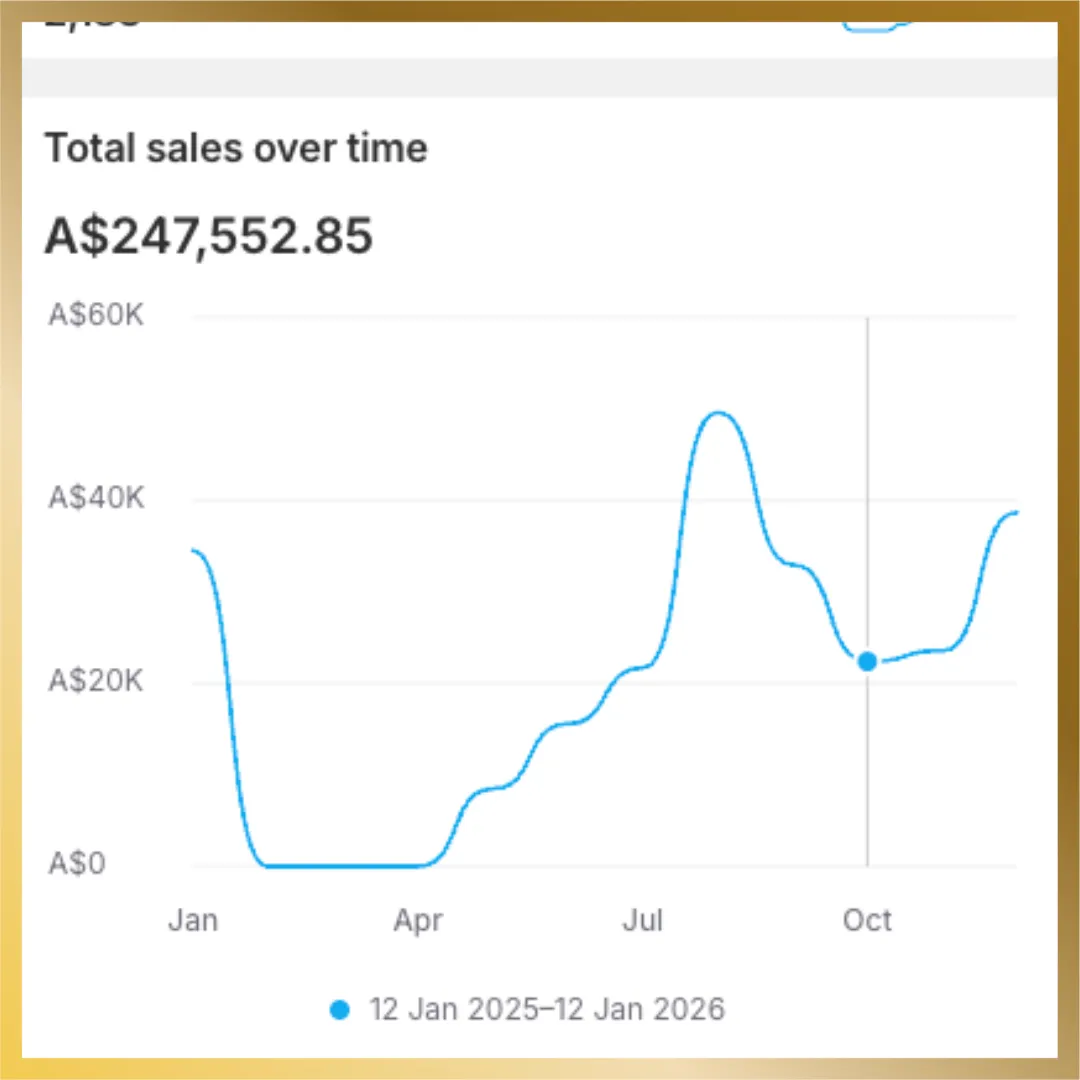Click the blue legend dot beside the date range

[340, 1010]
